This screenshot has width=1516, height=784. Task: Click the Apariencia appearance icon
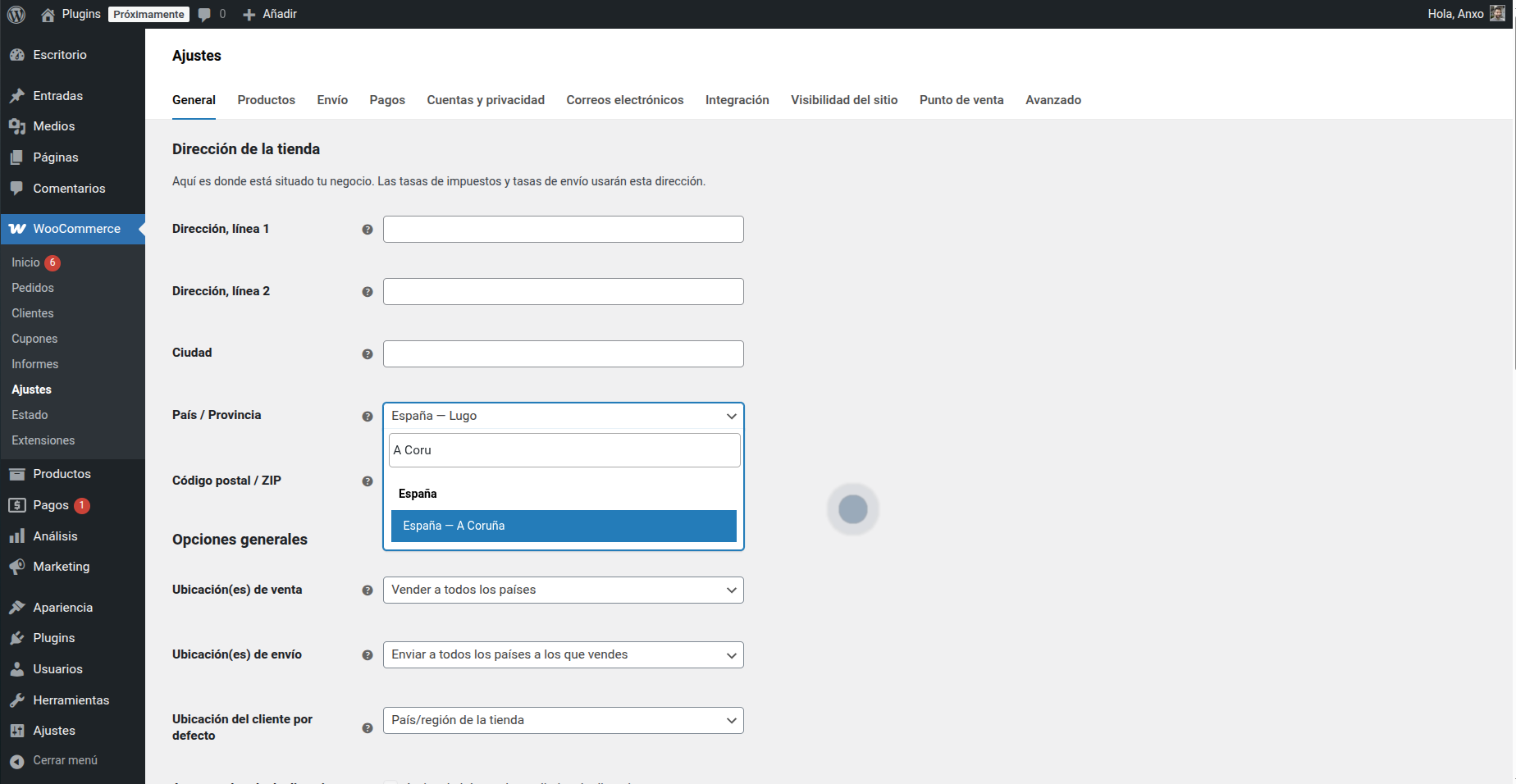click(x=18, y=607)
